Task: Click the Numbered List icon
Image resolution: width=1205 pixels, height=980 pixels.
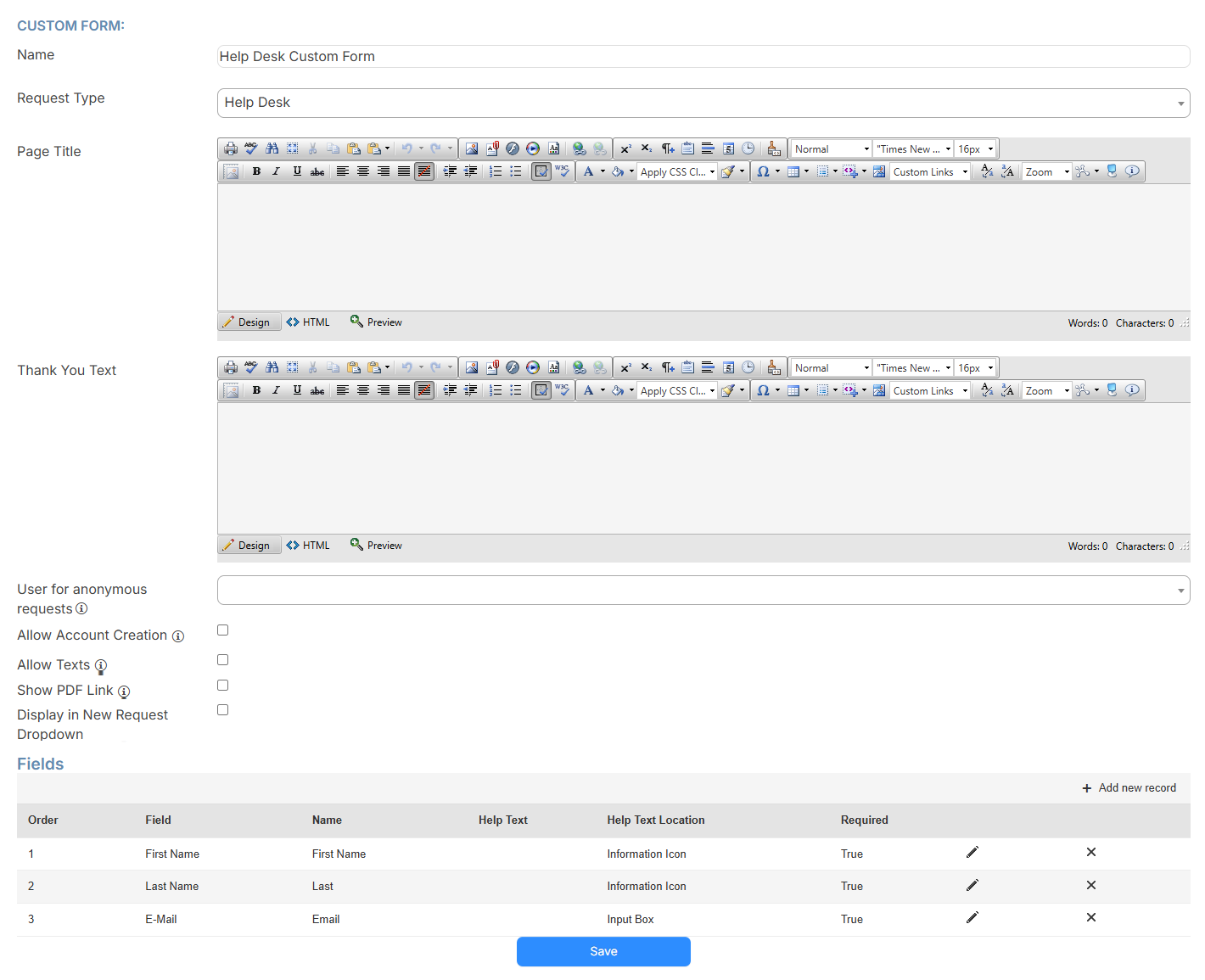Action: tap(496, 171)
